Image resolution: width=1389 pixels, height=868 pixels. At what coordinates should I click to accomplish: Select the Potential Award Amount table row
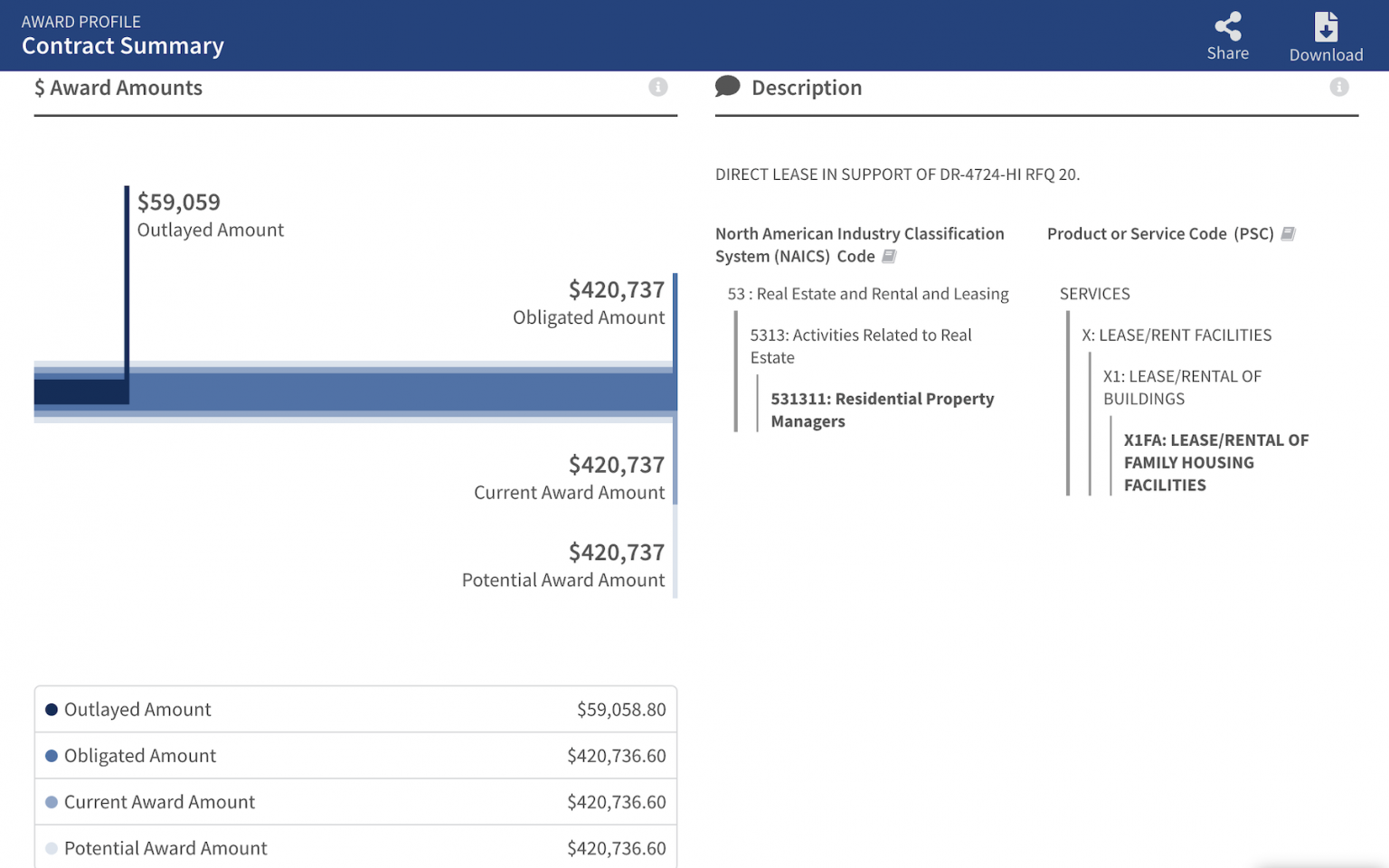355,848
